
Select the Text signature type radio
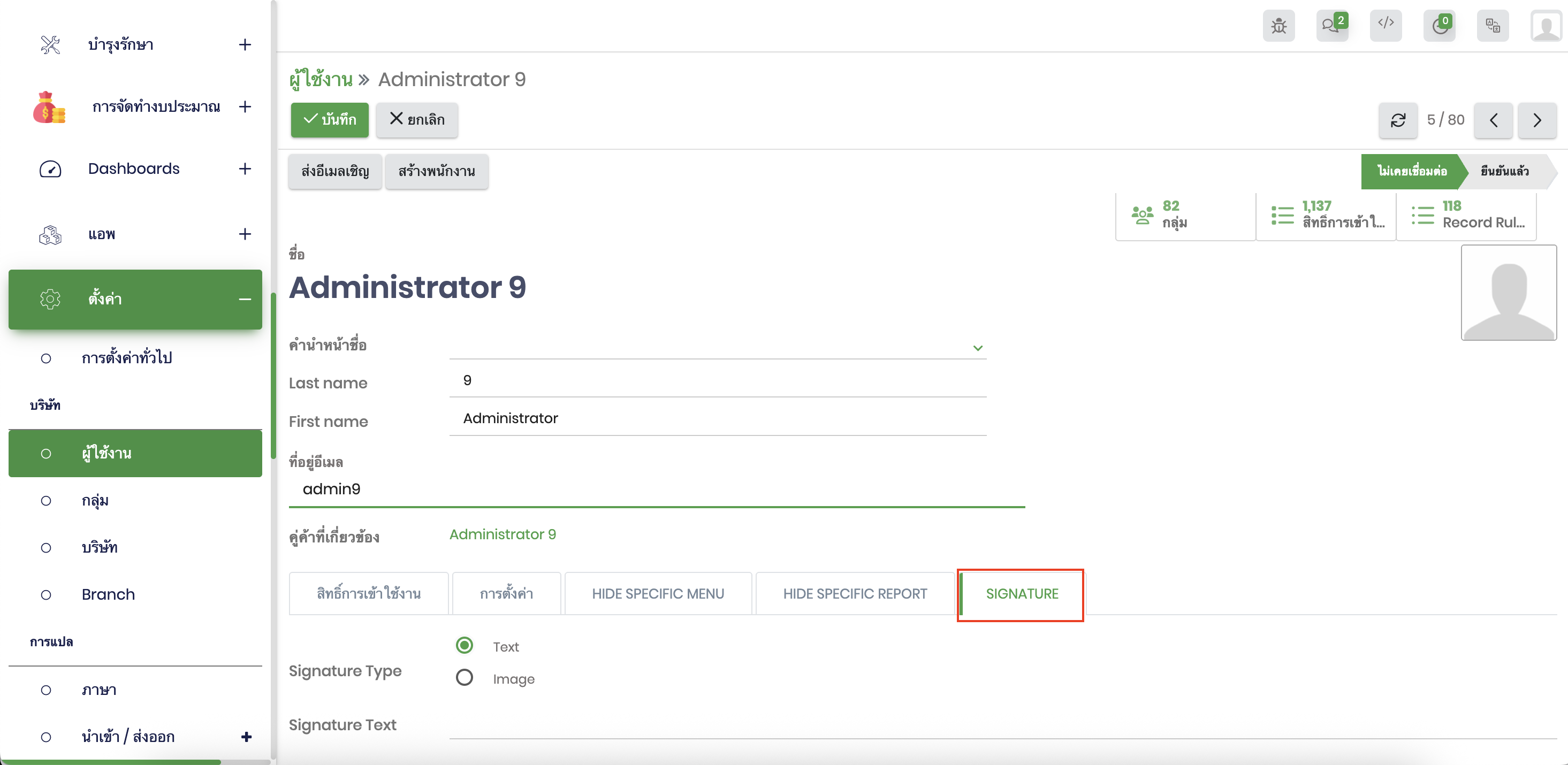point(465,645)
